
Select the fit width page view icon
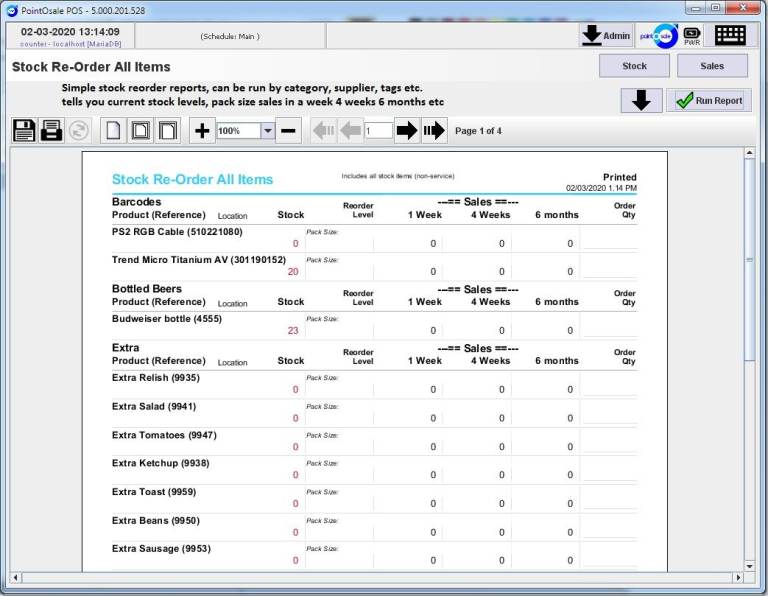pyautogui.click(x=168, y=131)
